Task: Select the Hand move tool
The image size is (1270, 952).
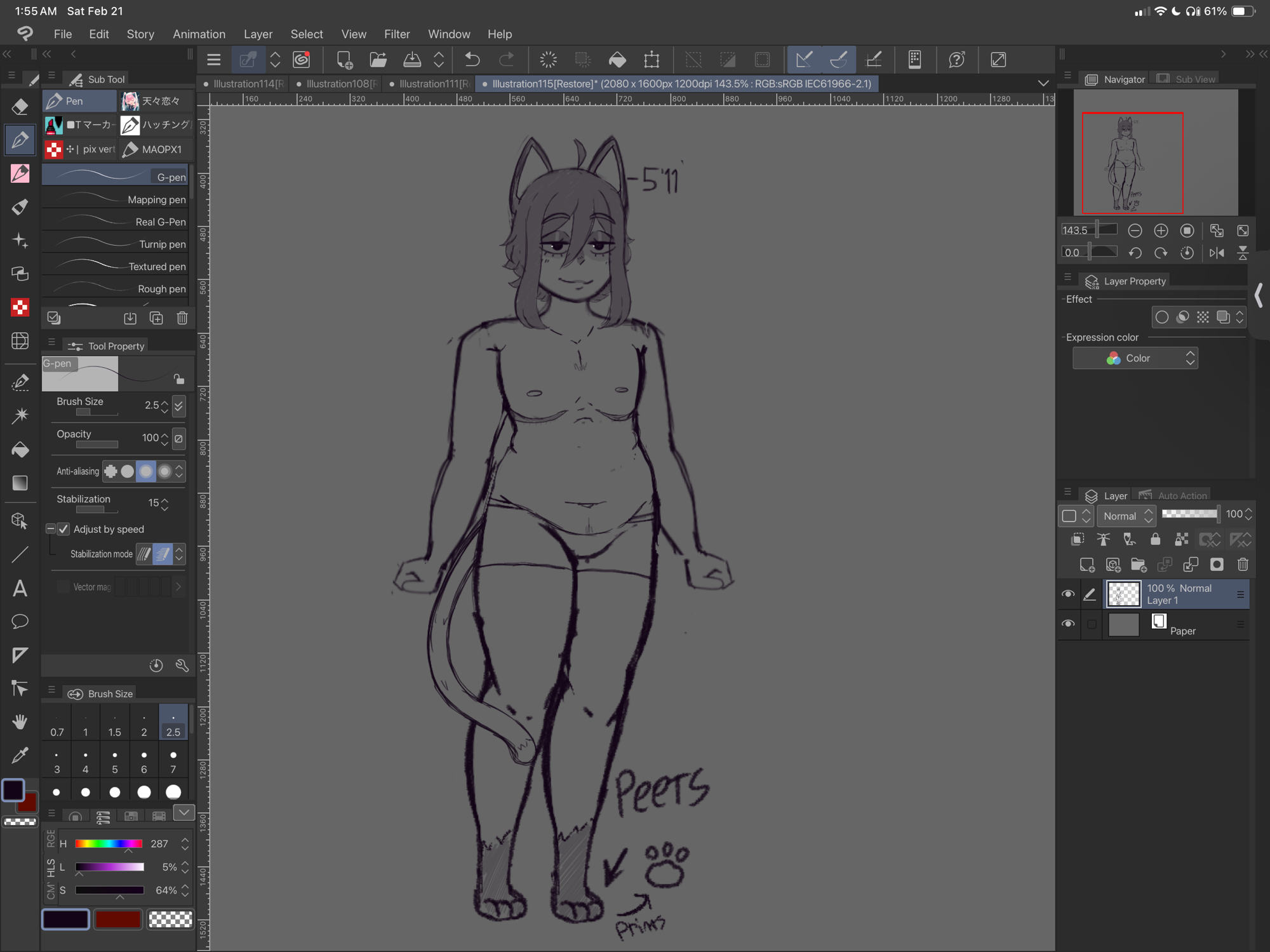Action: coord(20,721)
